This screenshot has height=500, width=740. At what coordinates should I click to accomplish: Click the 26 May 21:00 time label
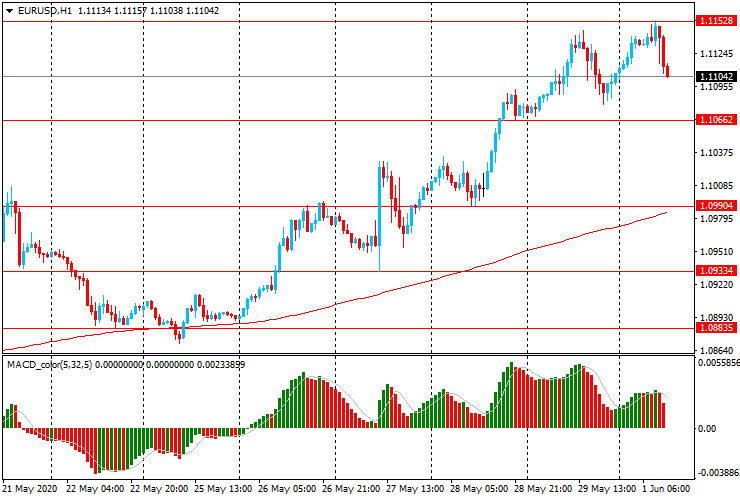tap(351, 489)
